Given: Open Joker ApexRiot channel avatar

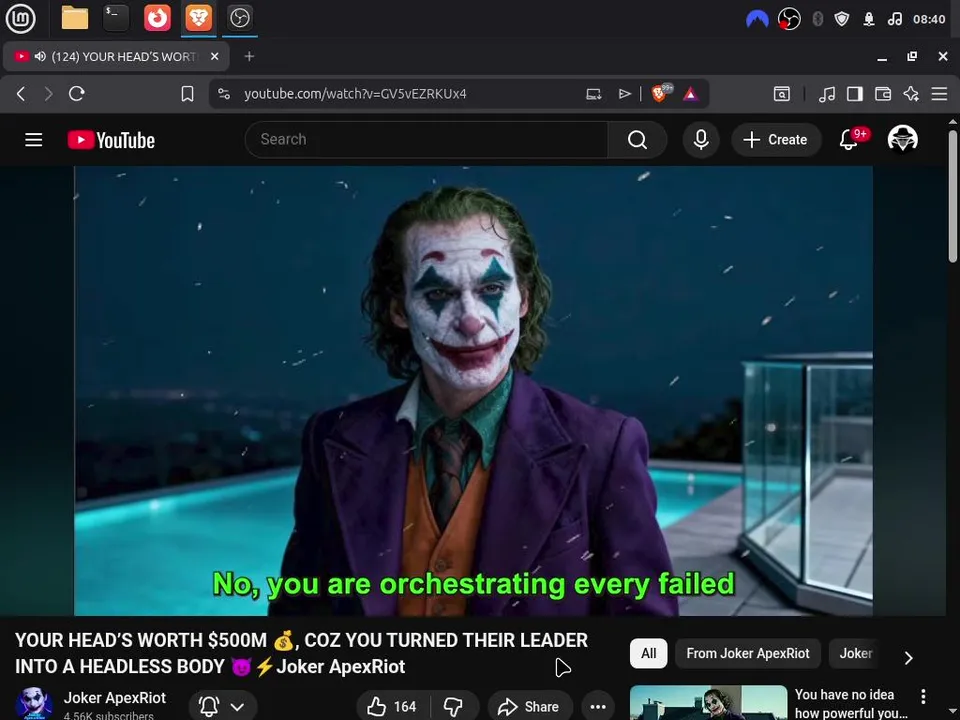Looking at the screenshot, I should point(34,703).
